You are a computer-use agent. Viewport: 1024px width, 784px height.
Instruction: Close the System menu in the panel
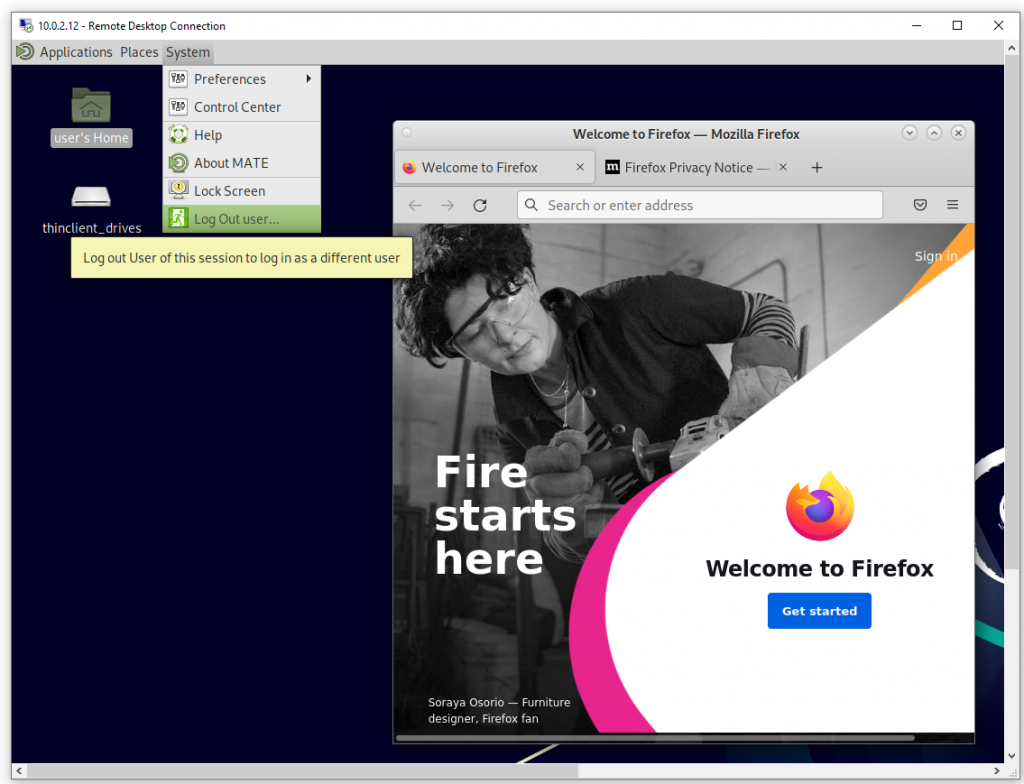click(x=188, y=52)
